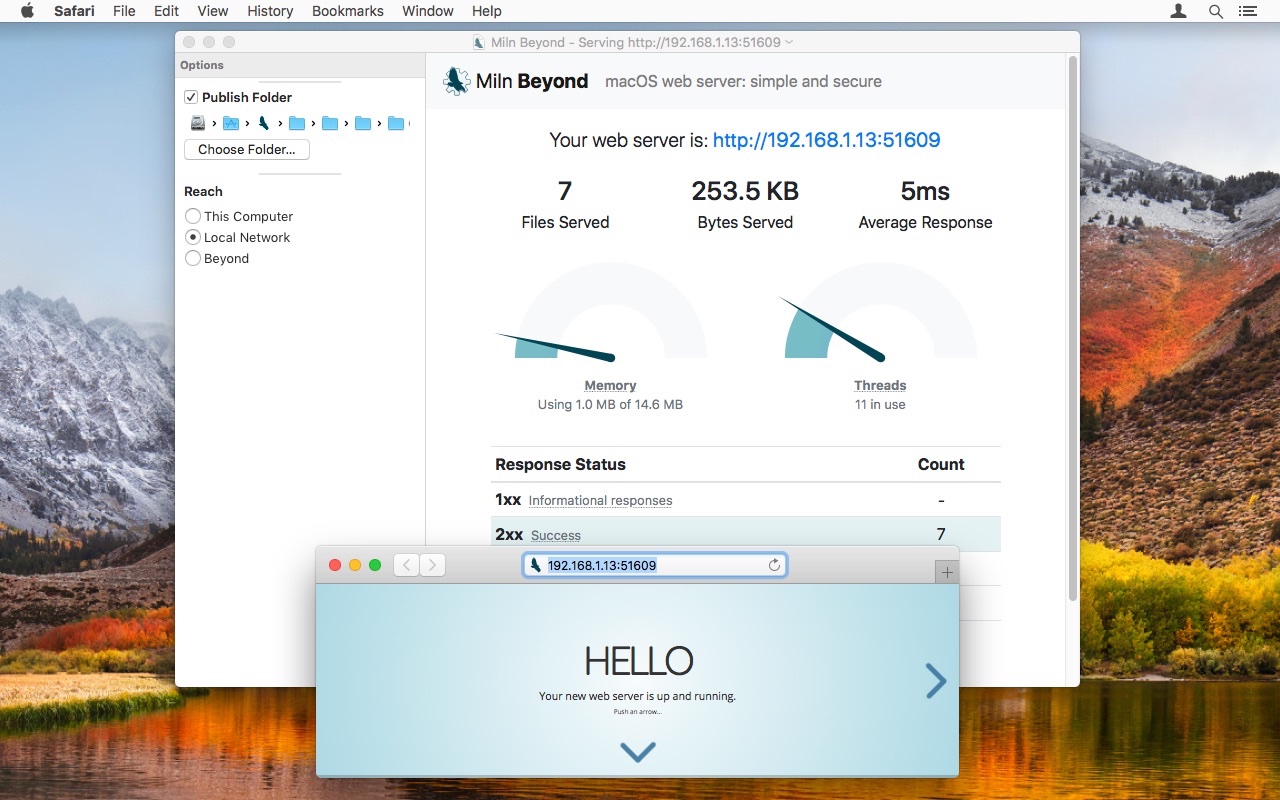Select the hard disk icon in the folder path
This screenshot has height=800, width=1280.
point(196,122)
